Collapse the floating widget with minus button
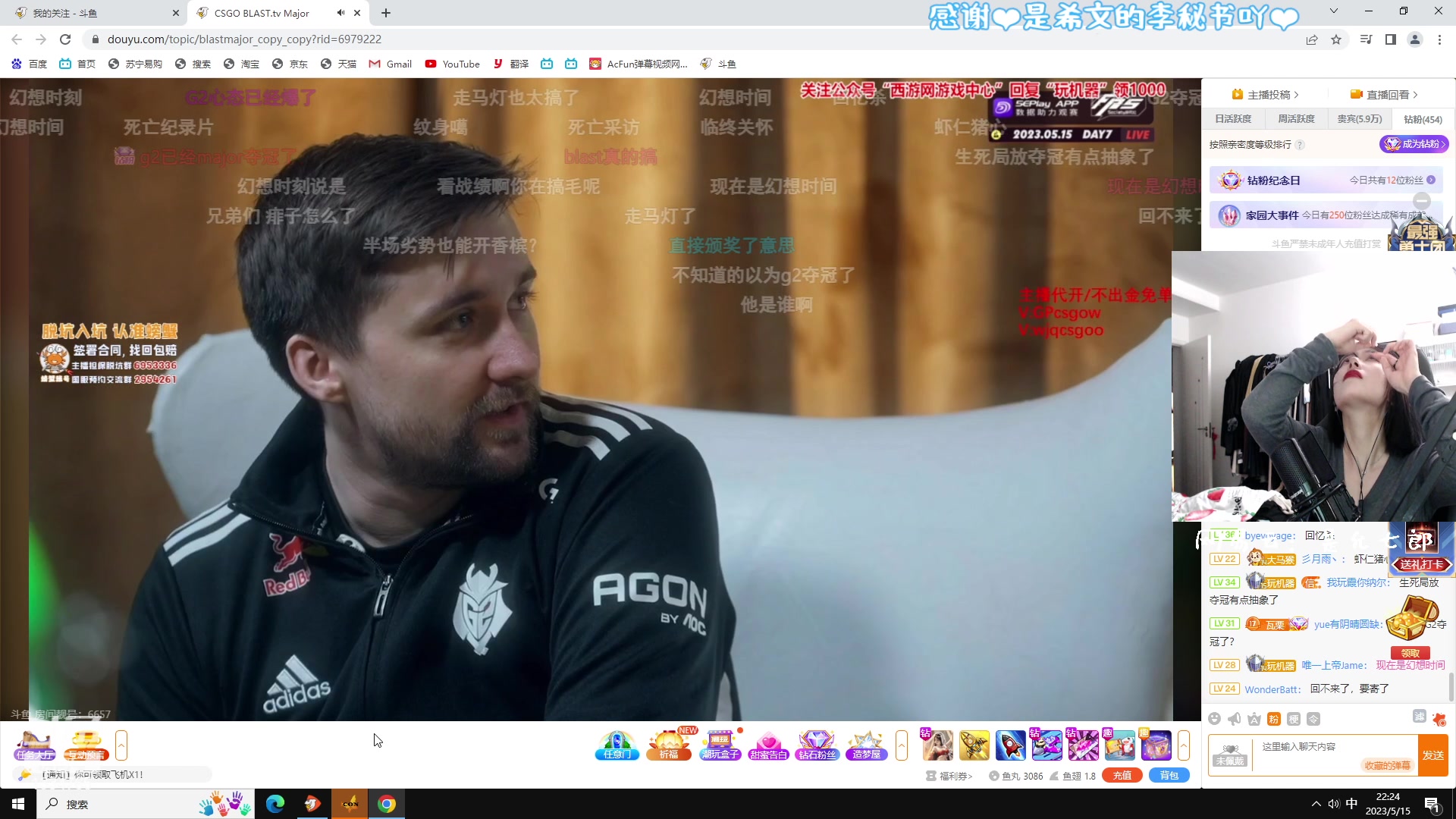The width and height of the screenshot is (1456, 819). click(1422, 201)
